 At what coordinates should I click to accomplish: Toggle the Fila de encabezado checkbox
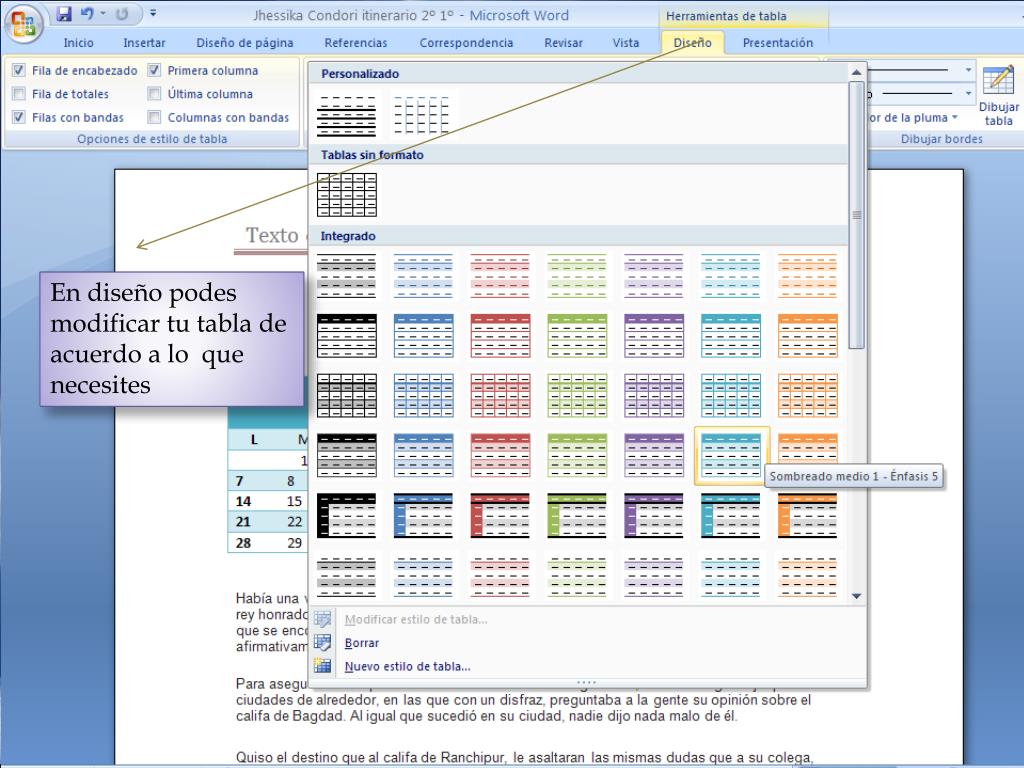click(19, 70)
